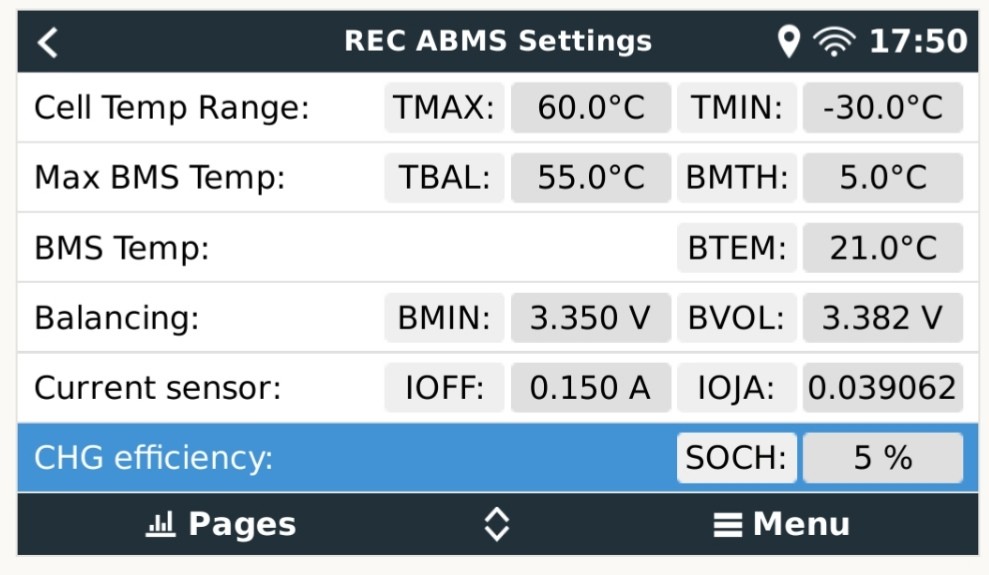989x575 pixels.
Task: Click the TMAX label button
Action: pyautogui.click(x=444, y=107)
